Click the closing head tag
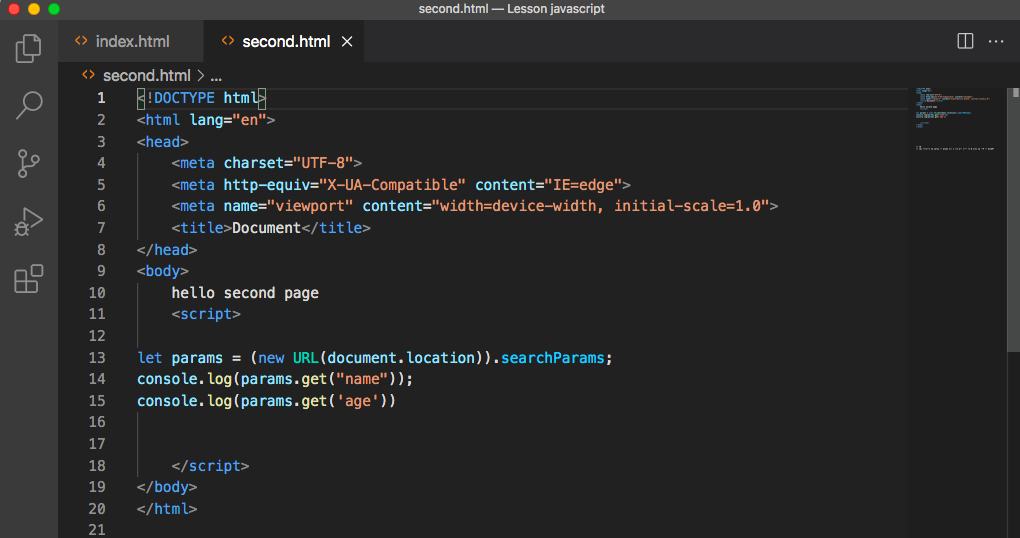 coord(167,250)
